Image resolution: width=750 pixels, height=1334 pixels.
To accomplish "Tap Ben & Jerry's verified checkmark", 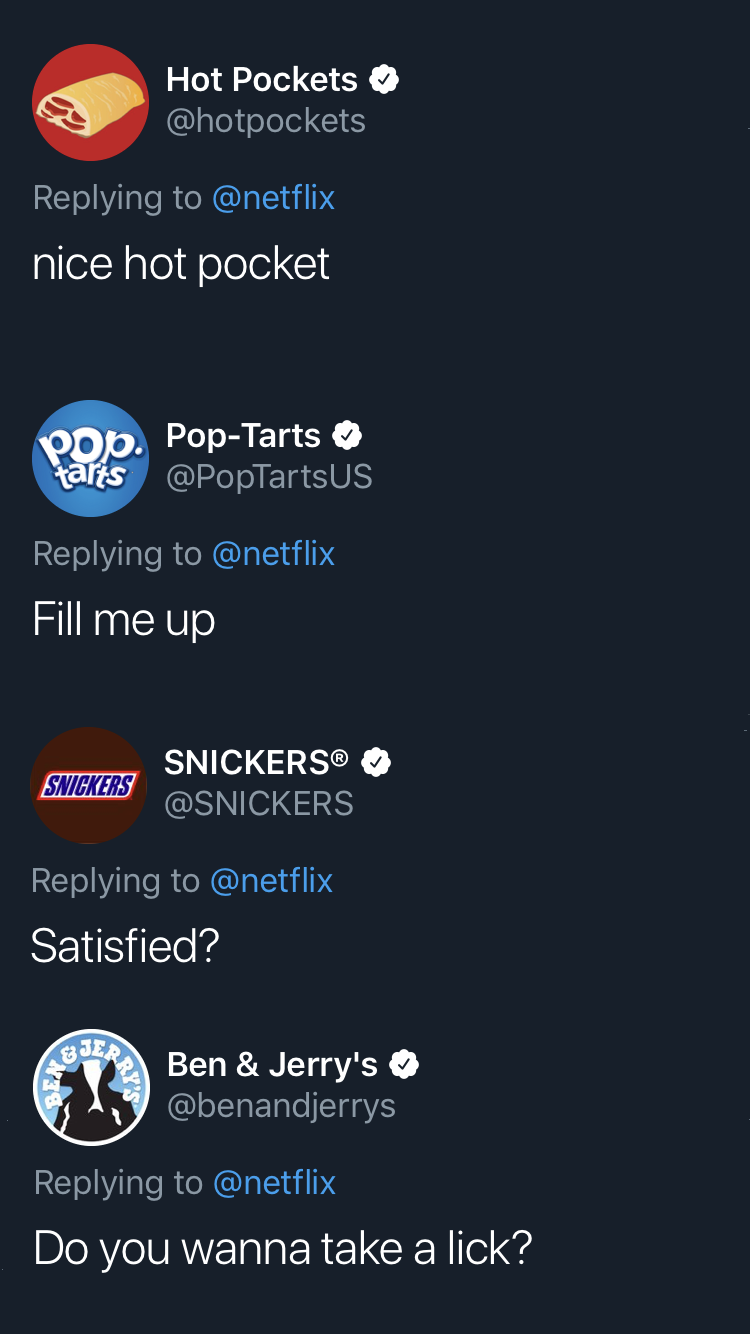I will [403, 1065].
